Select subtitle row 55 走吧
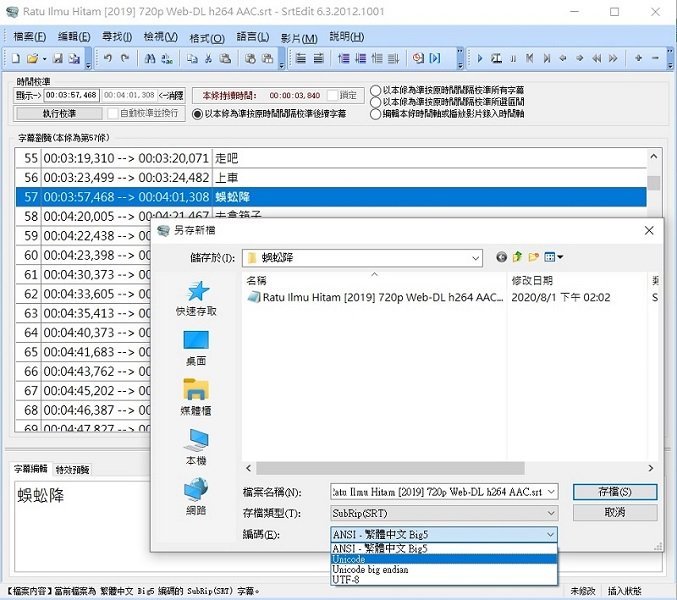Screen dimensions: 677x600 click(331, 158)
